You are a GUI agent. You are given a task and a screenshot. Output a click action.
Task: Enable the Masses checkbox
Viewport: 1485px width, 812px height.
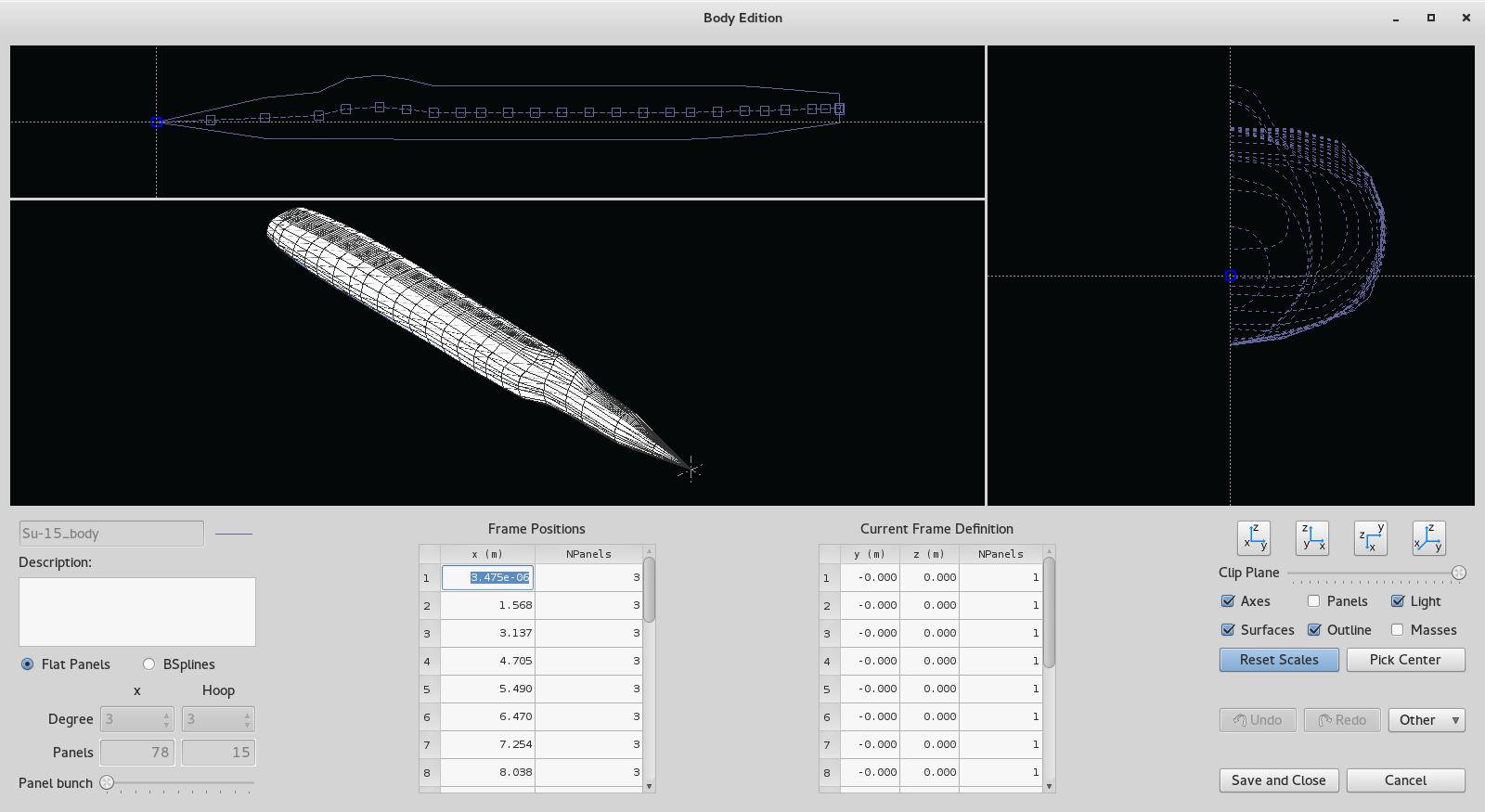click(x=1397, y=629)
